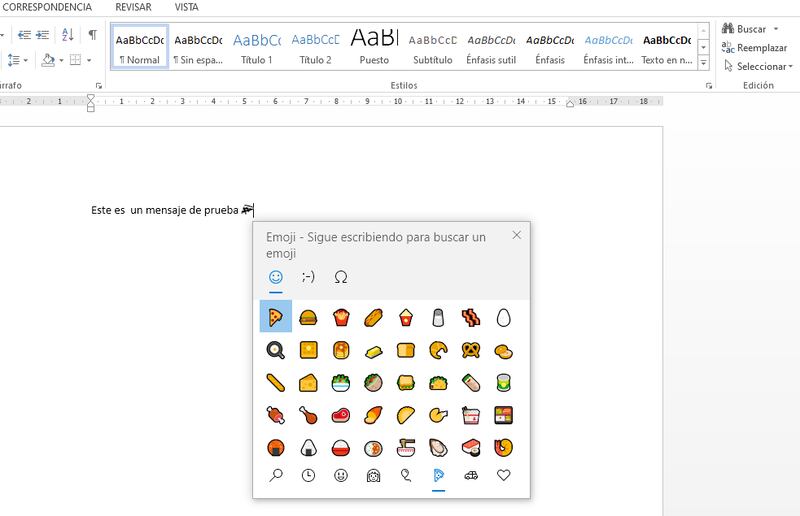The height and width of the screenshot is (516, 800).
Task: Choose the croissant emoji
Action: click(x=439, y=350)
